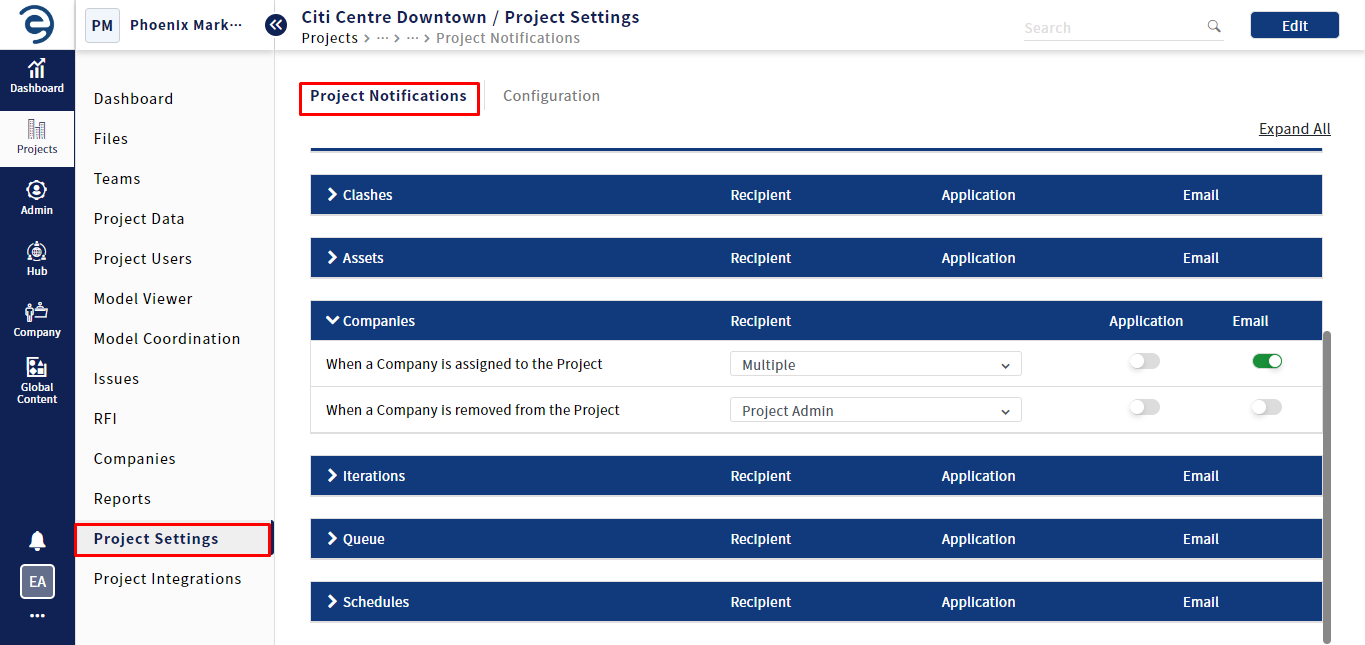The image size is (1365, 645).
Task: Open Files in project menu
Action: (x=111, y=139)
